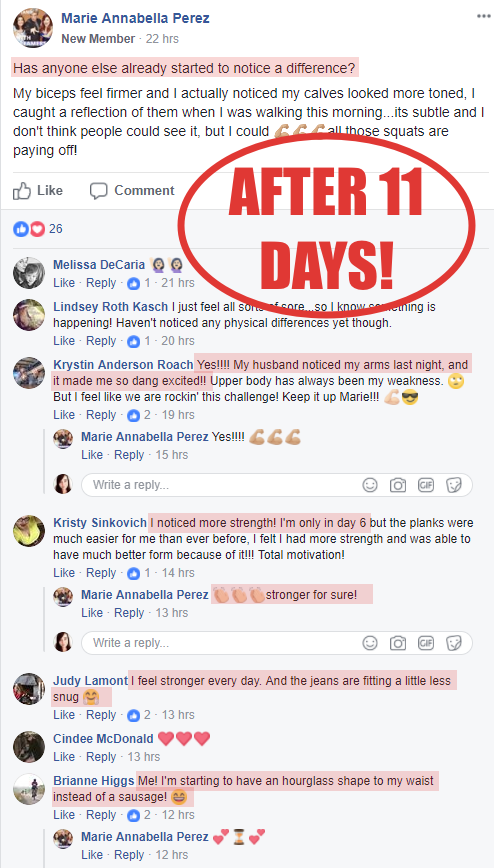Like Lindsey Roth Kasch's comment

(64, 341)
